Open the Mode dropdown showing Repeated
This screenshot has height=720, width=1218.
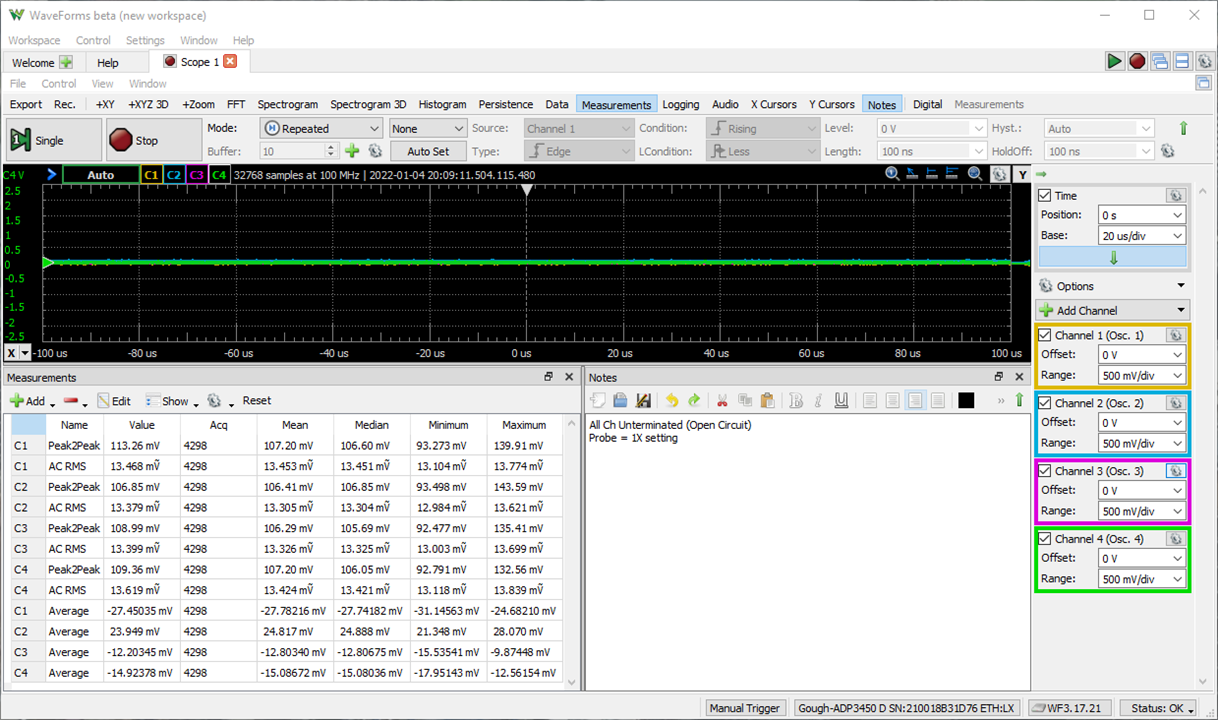coord(321,128)
